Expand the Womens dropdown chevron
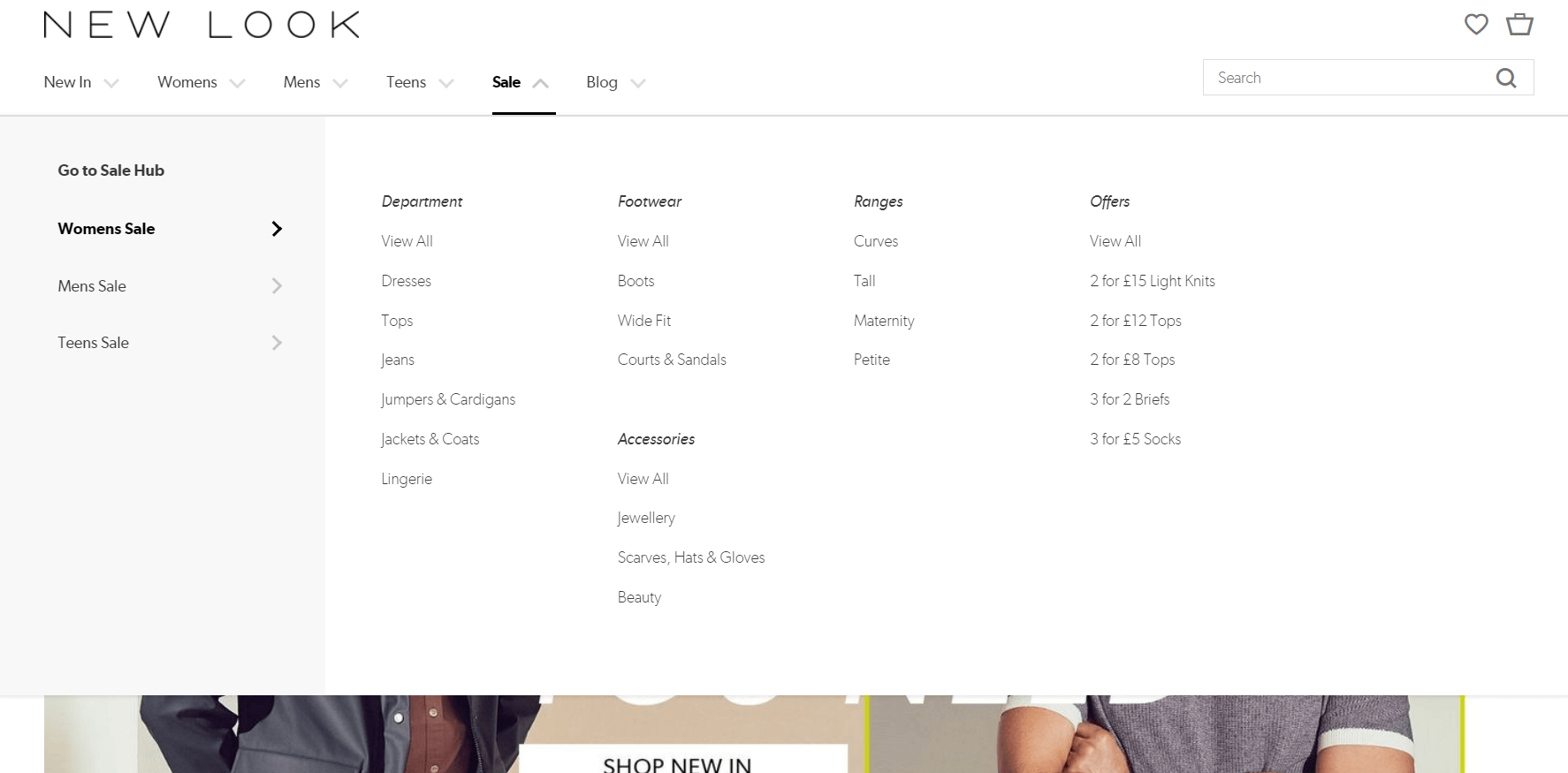Screen dimensions: 1568x773 (237, 83)
